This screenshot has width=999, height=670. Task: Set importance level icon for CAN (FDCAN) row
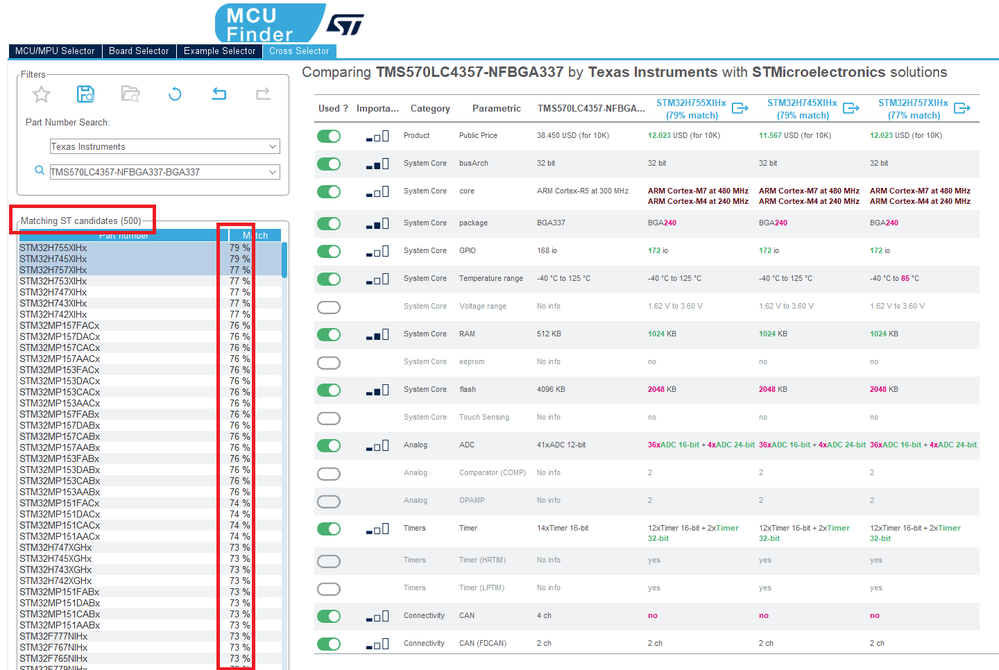pyautogui.click(x=377, y=644)
